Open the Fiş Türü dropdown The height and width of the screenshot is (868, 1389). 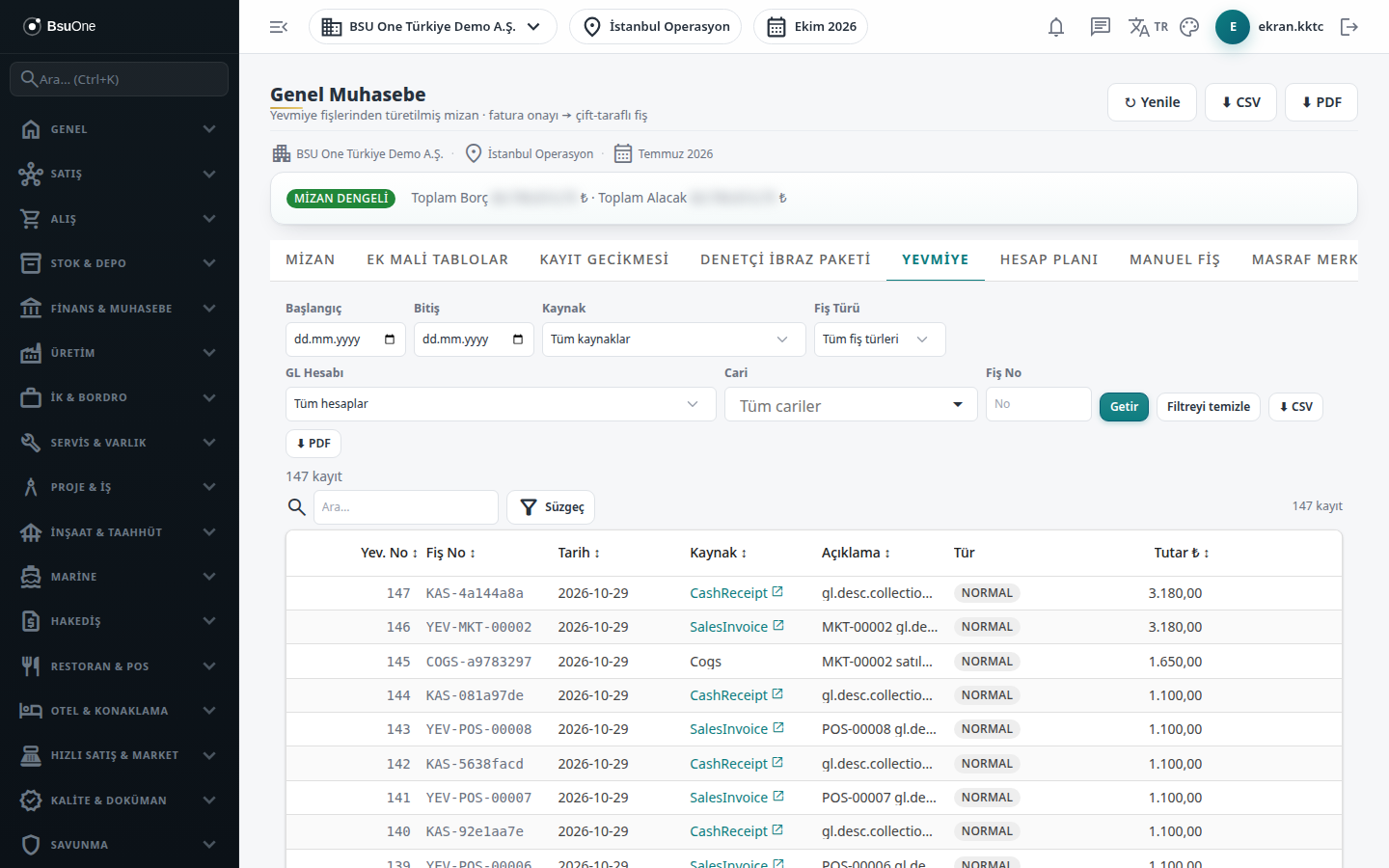coord(880,339)
